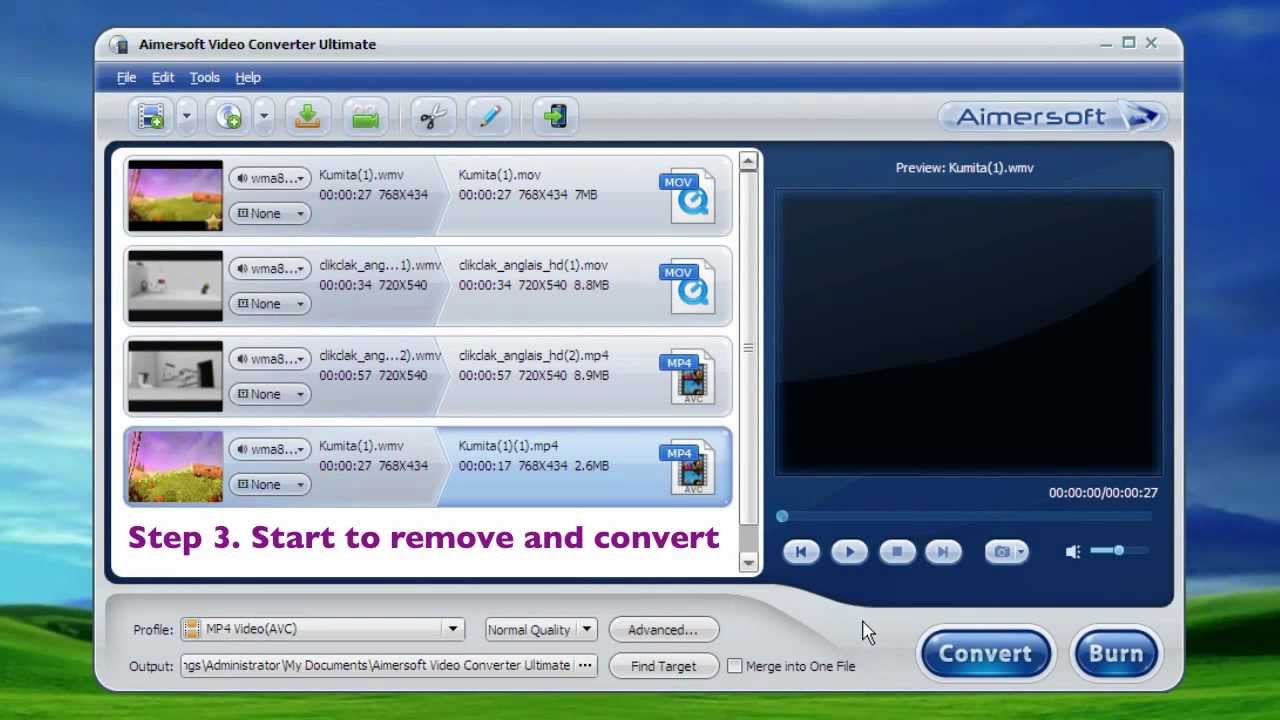Open subtitle None dropdown for clikclak_ang...2).wmv

pyautogui.click(x=270, y=394)
